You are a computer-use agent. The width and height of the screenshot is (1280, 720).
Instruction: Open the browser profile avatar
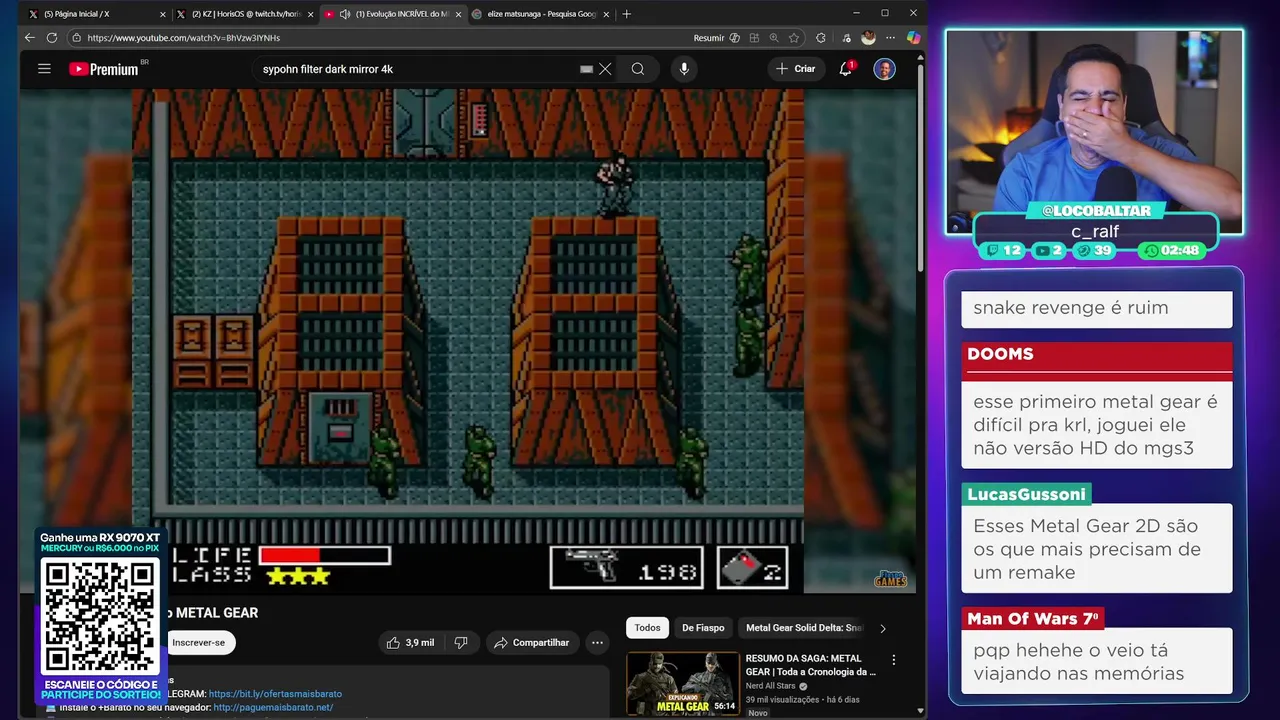point(868,38)
